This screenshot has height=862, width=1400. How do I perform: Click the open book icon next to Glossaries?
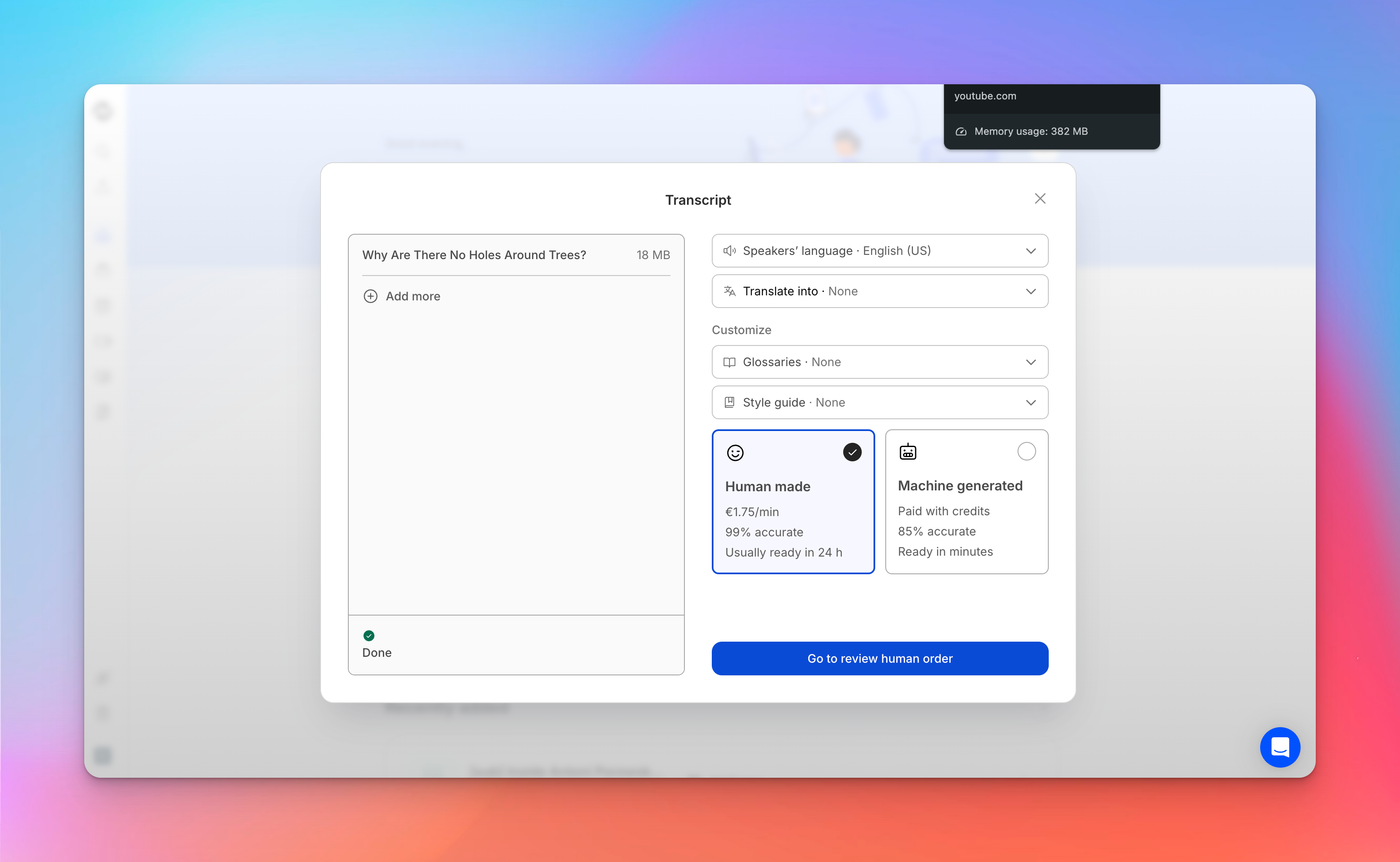coord(730,362)
